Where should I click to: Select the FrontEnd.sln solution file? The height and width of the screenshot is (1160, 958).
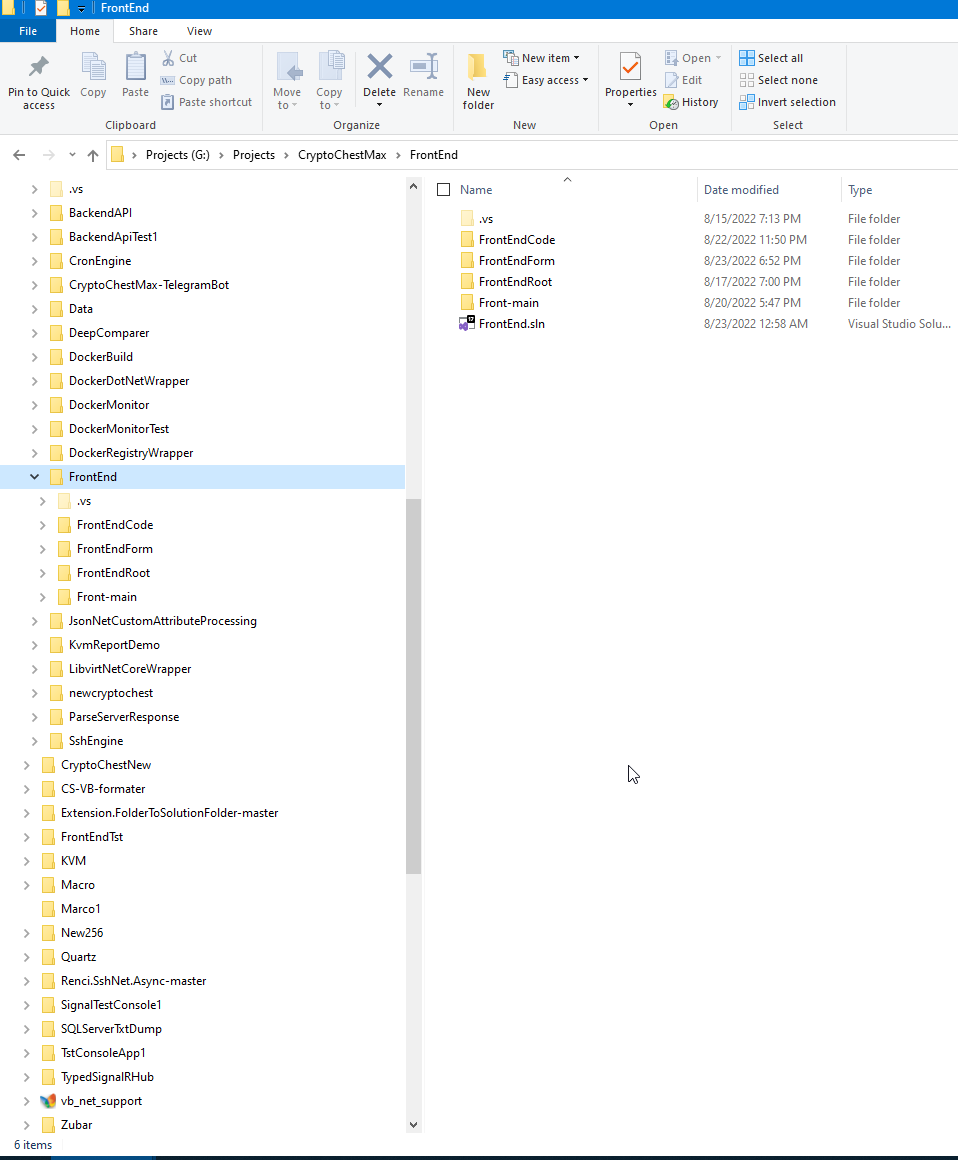tap(511, 323)
